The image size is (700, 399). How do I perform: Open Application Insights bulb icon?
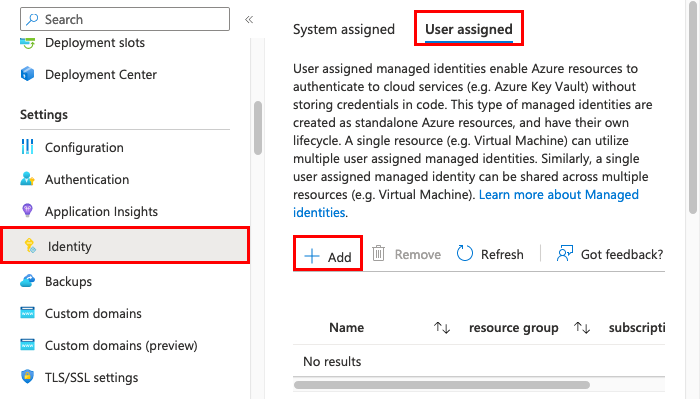(27, 210)
